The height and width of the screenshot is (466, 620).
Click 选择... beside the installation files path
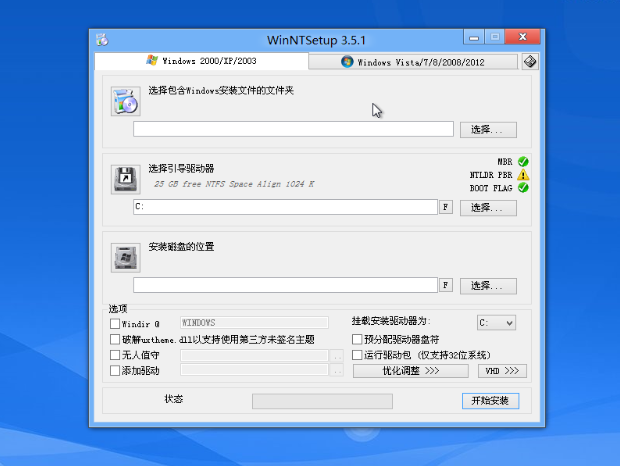[488, 129]
